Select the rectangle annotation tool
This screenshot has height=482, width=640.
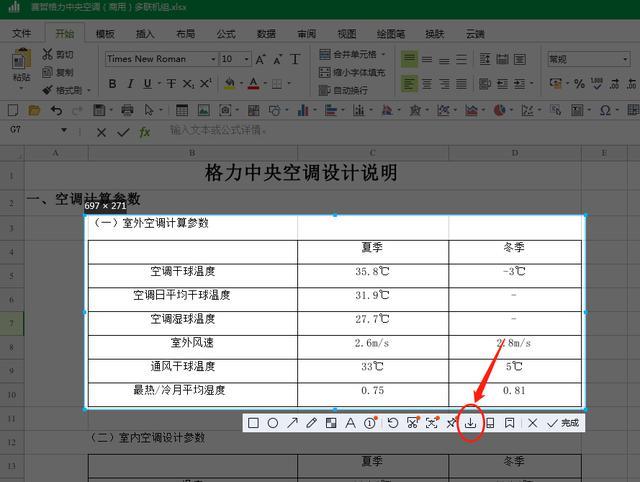[253, 423]
